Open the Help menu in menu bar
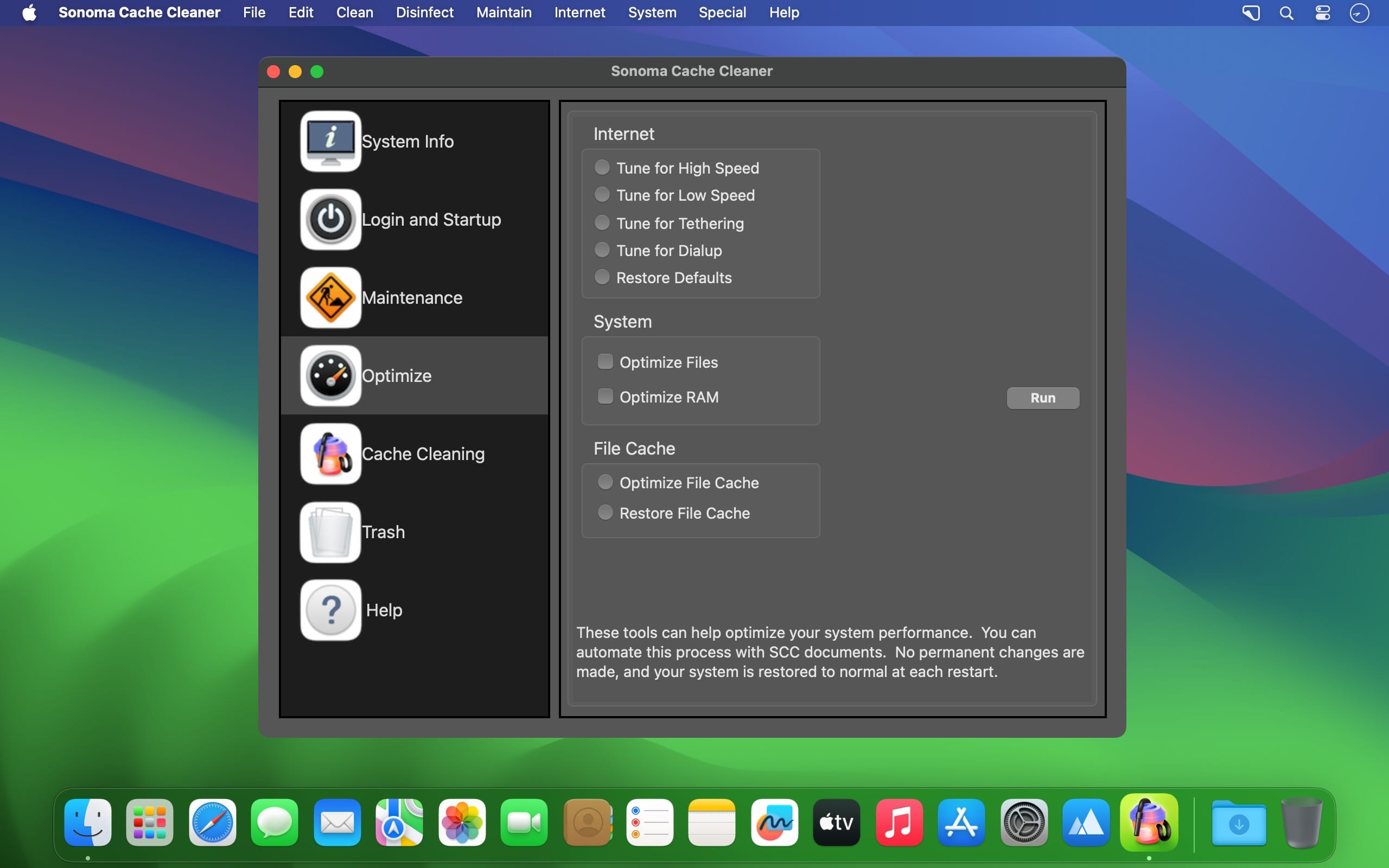This screenshot has height=868, width=1389. click(x=784, y=12)
